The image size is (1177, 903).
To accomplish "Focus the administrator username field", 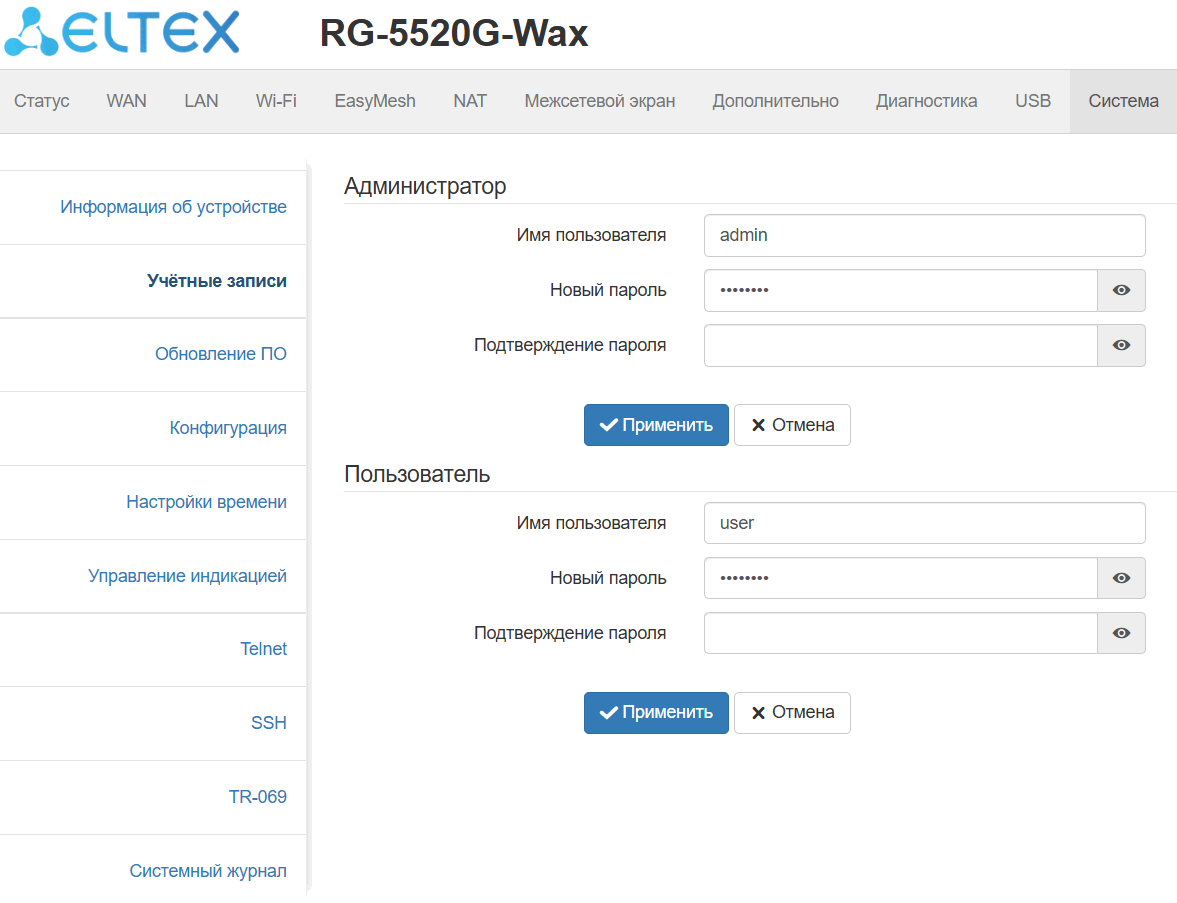I will point(924,236).
